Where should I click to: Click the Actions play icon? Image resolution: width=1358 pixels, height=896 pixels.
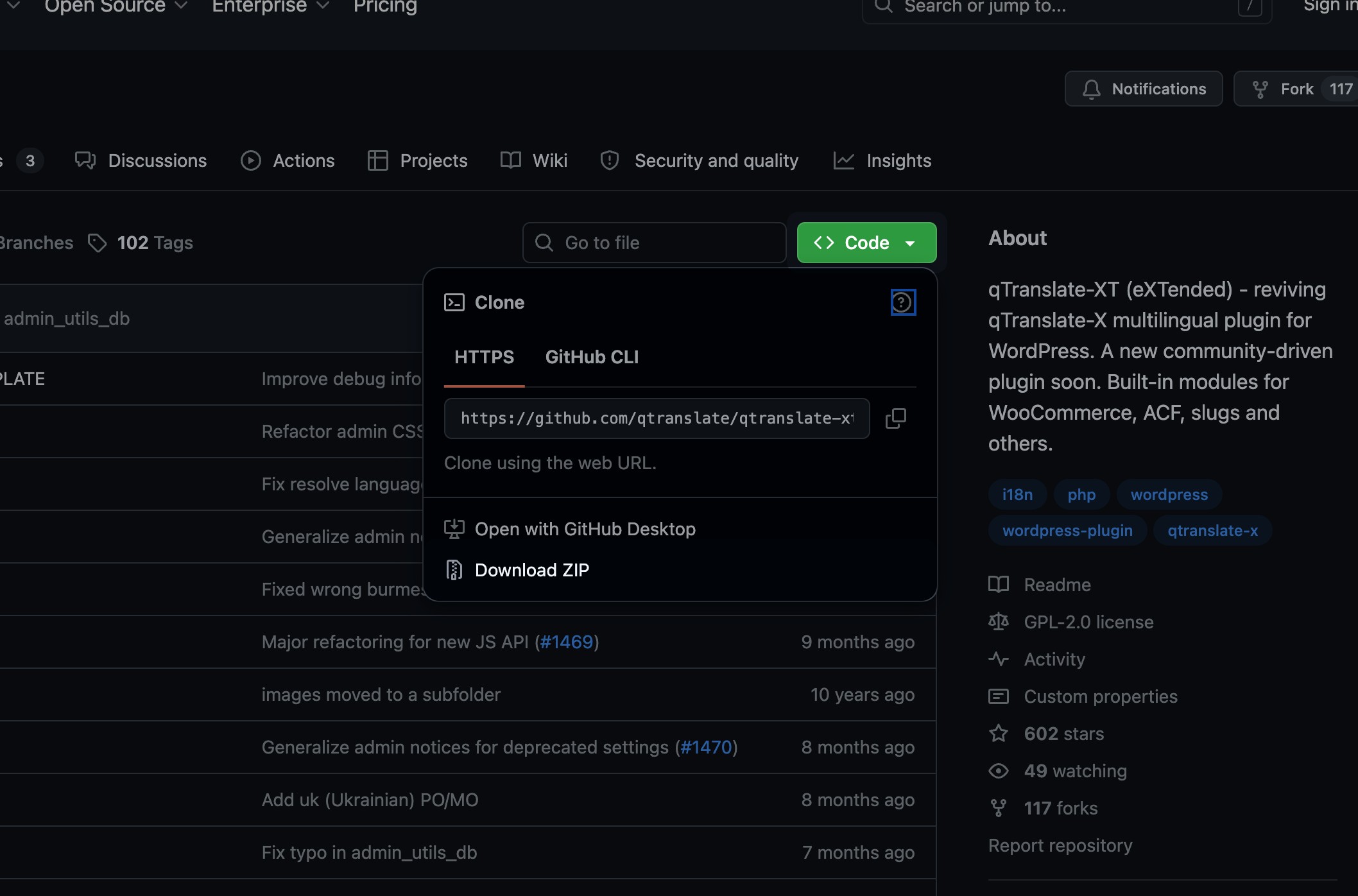251,160
